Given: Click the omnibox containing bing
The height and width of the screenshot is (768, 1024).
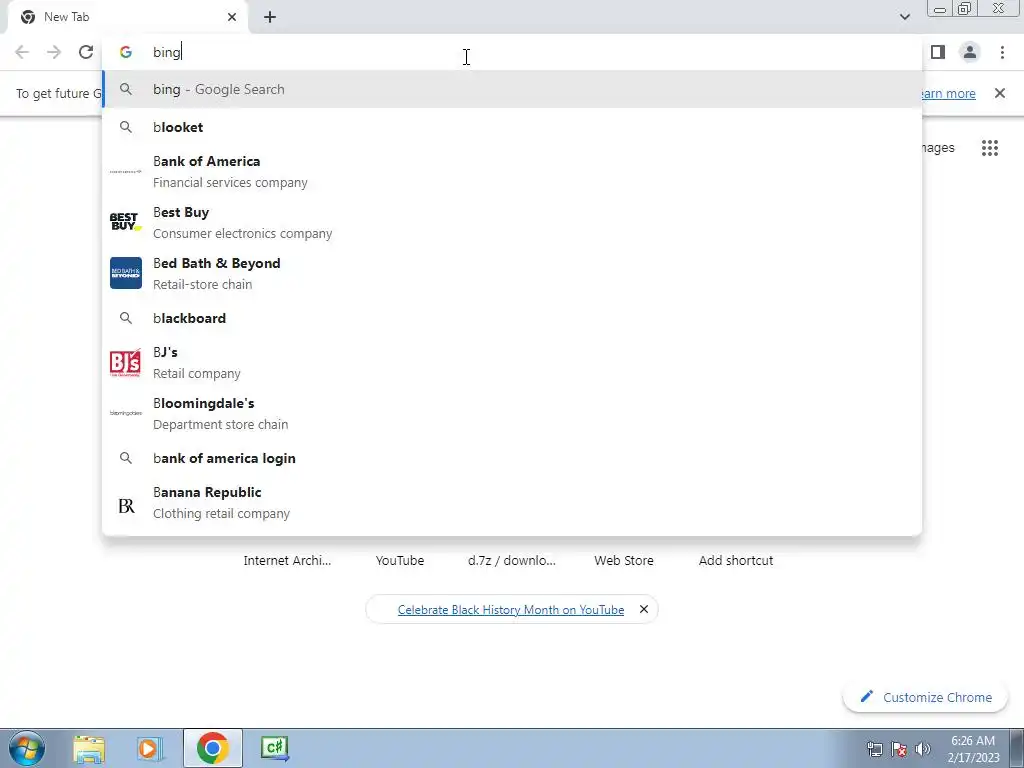Looking at the screenshot, I should tap(512, 52).
